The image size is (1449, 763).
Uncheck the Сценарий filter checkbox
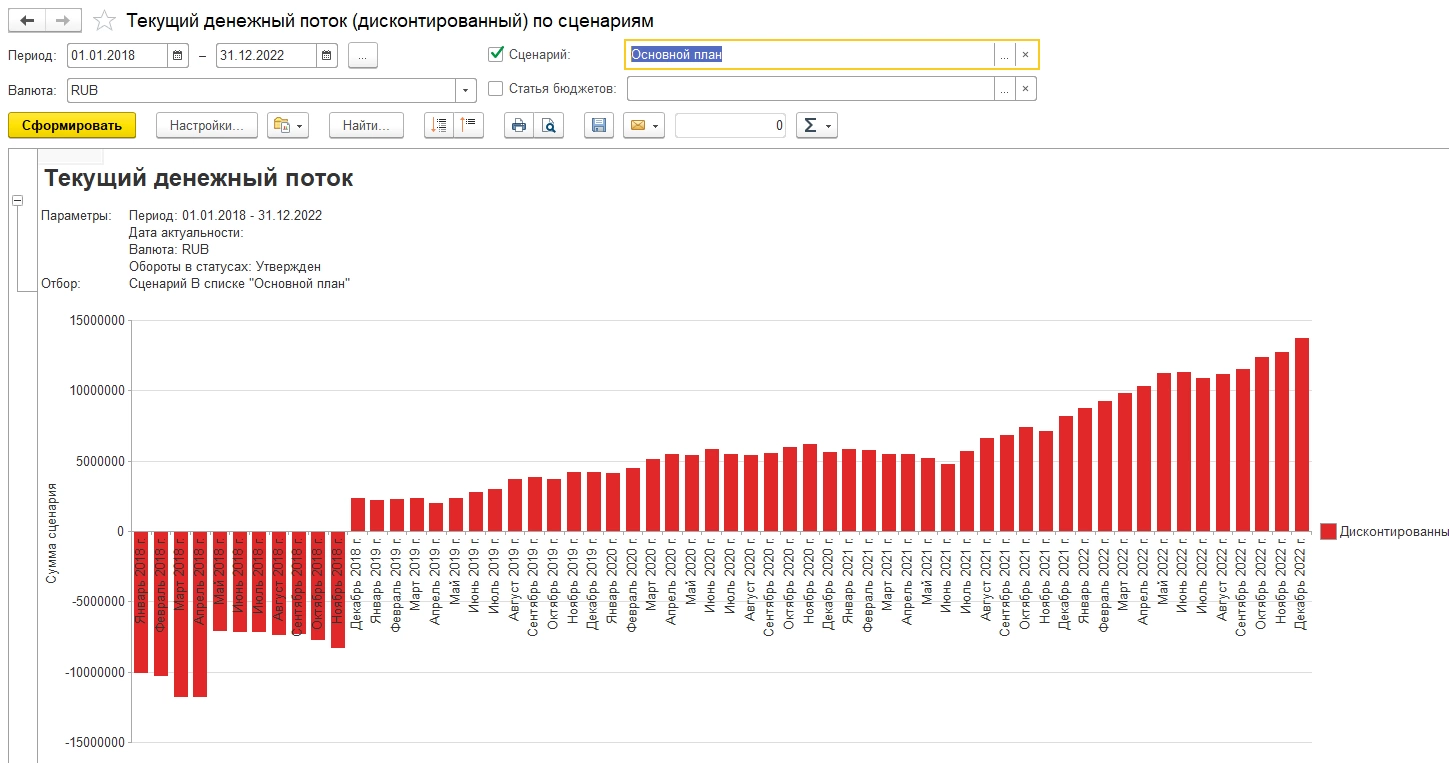pos(495,55)
